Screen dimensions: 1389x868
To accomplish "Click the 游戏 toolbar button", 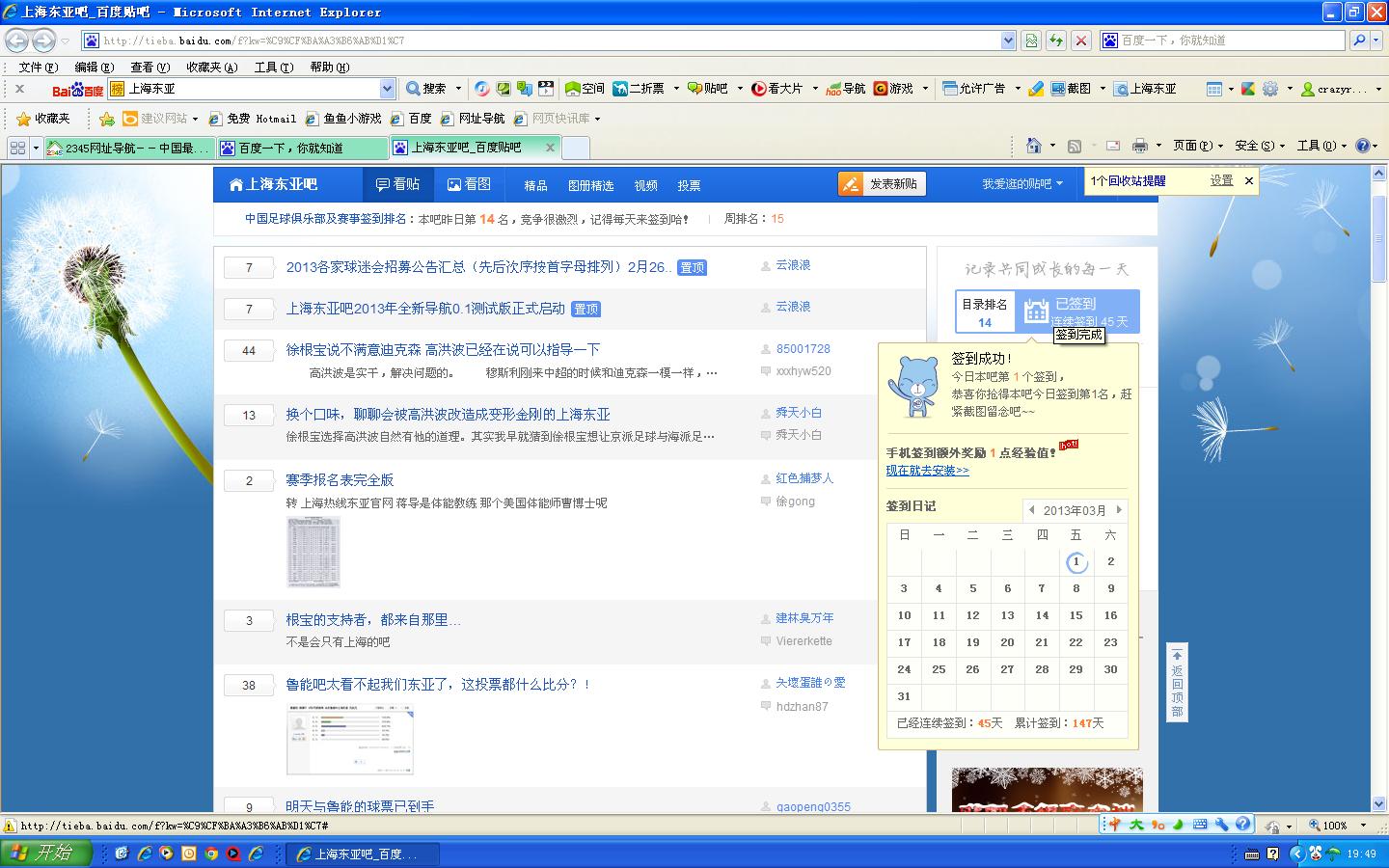I will pos(893,88).
